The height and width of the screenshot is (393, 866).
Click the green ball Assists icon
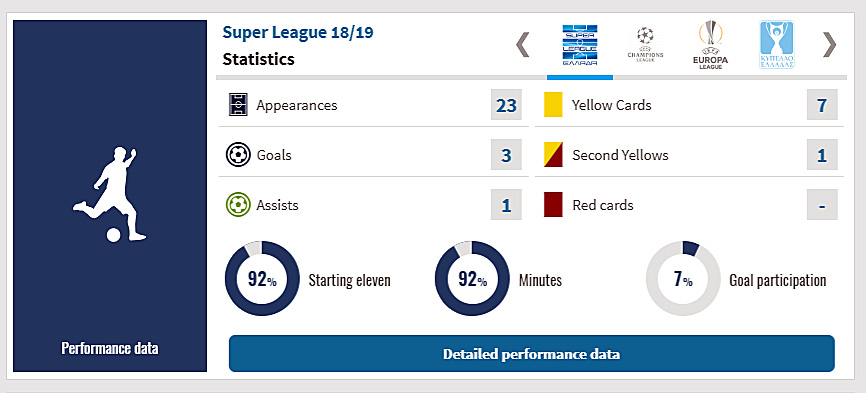[238, 205]
